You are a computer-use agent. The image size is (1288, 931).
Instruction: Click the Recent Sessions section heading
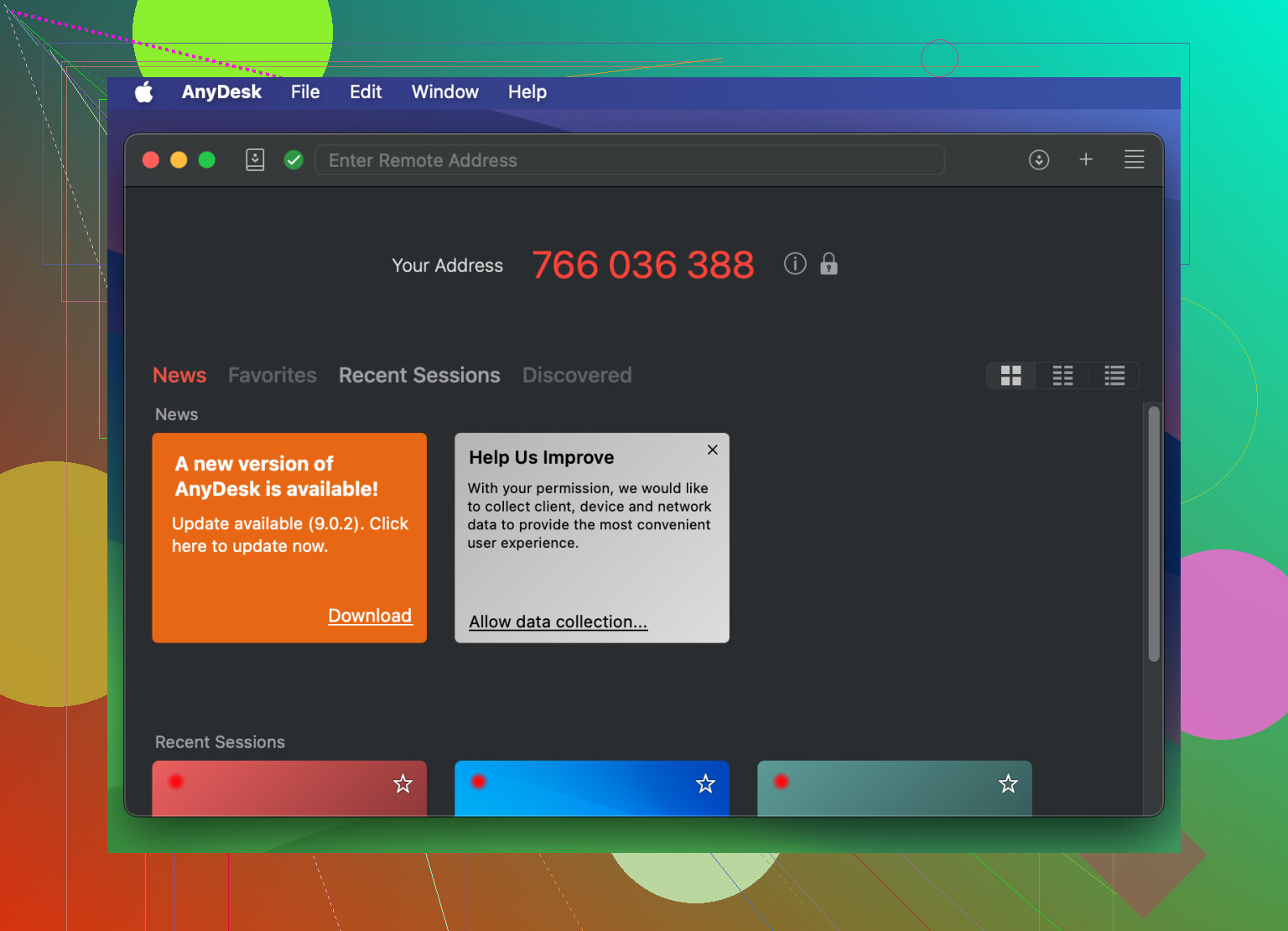(220, 742)
